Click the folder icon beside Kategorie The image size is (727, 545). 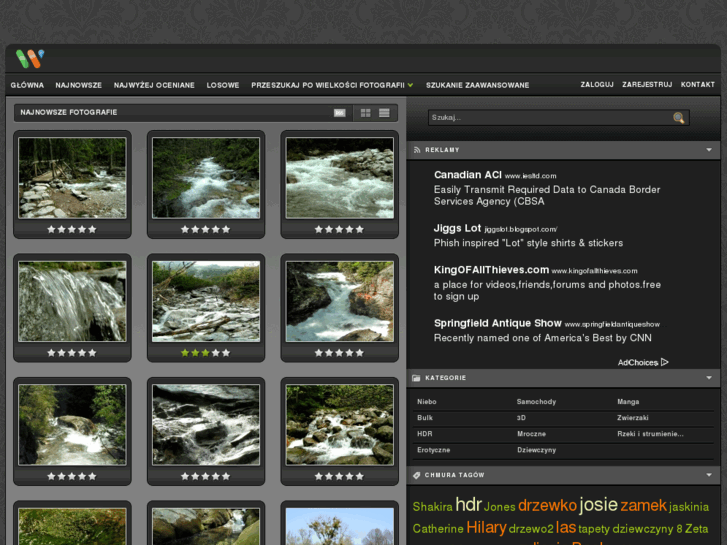[x=416, y=378]
